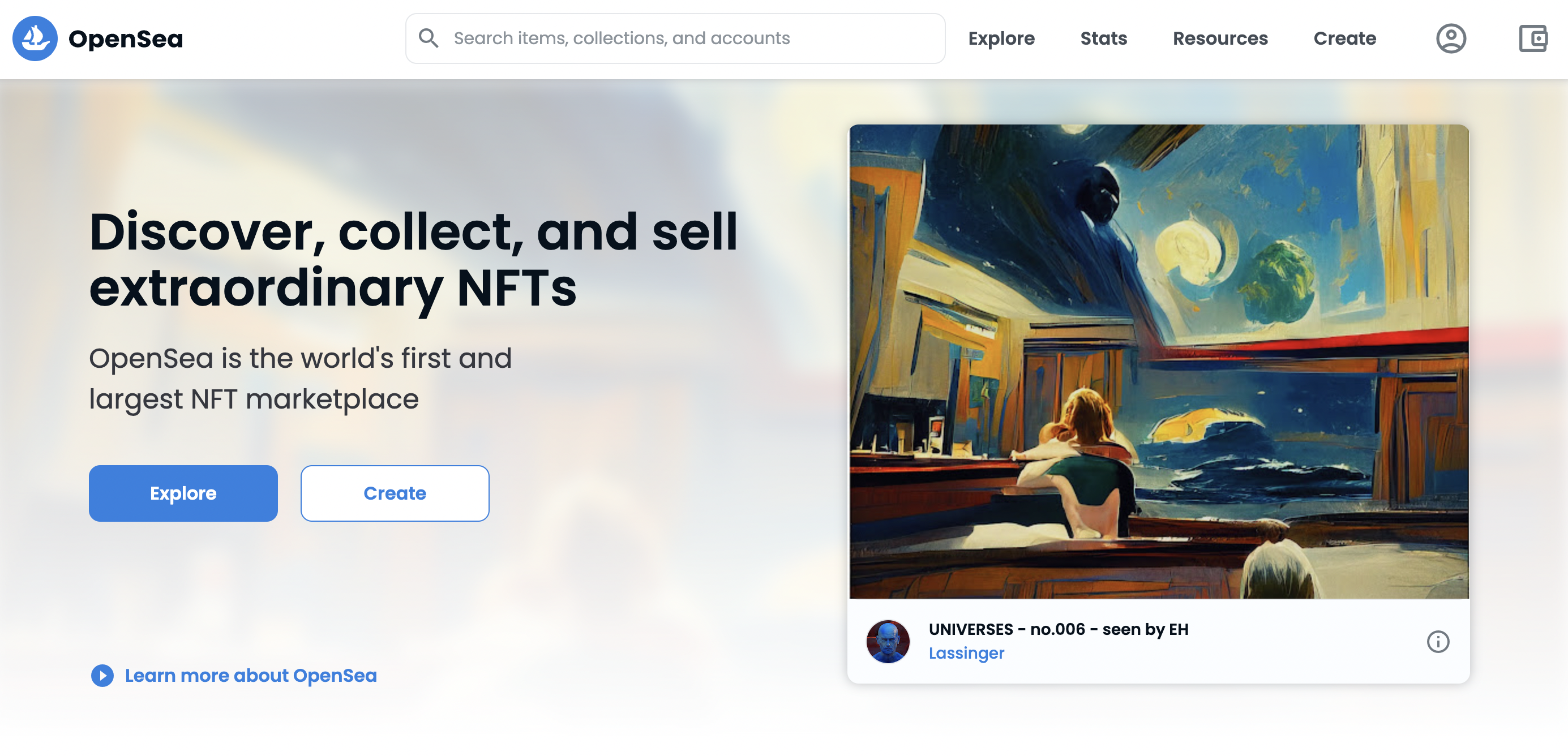Open the Explore menu in navigation bar
1568x756 pixels.
[1001, 38]
